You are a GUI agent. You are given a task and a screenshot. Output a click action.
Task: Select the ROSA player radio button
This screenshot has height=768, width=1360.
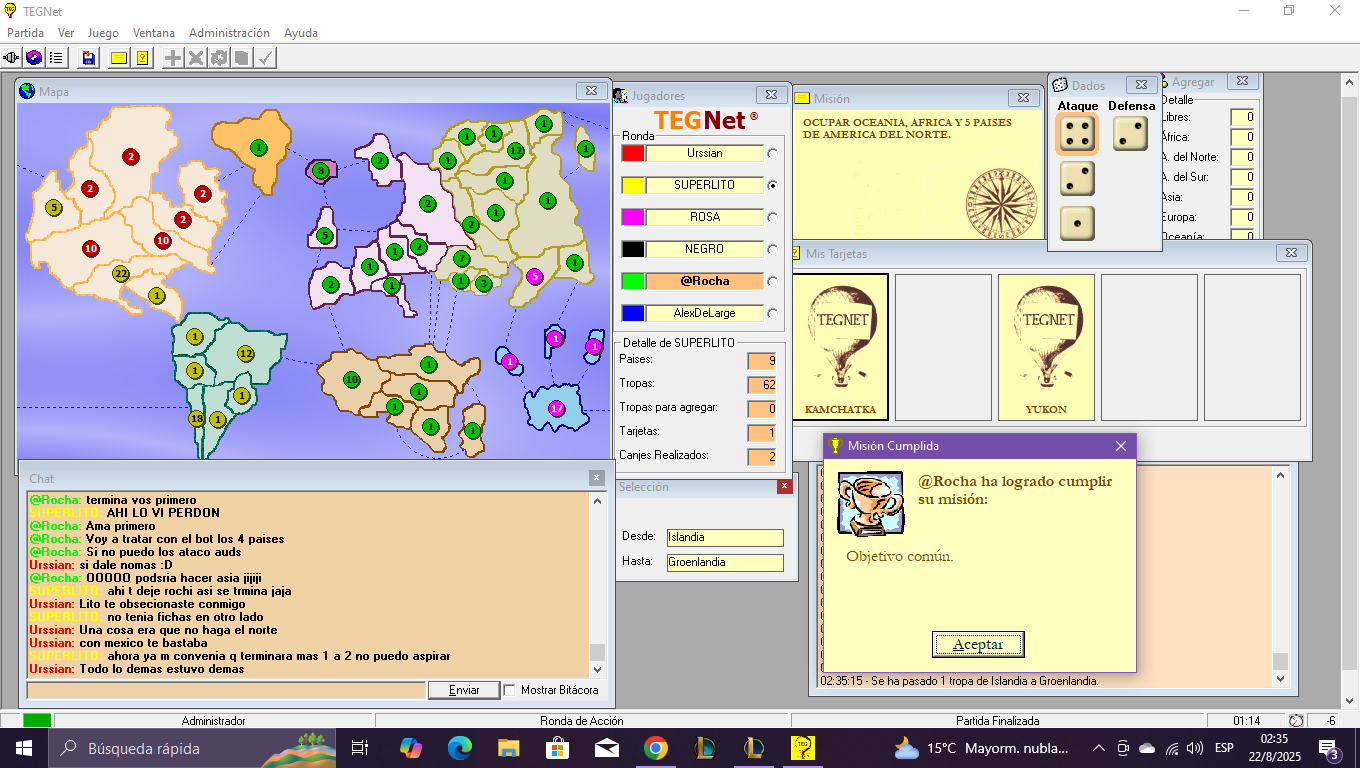point(772,218)
